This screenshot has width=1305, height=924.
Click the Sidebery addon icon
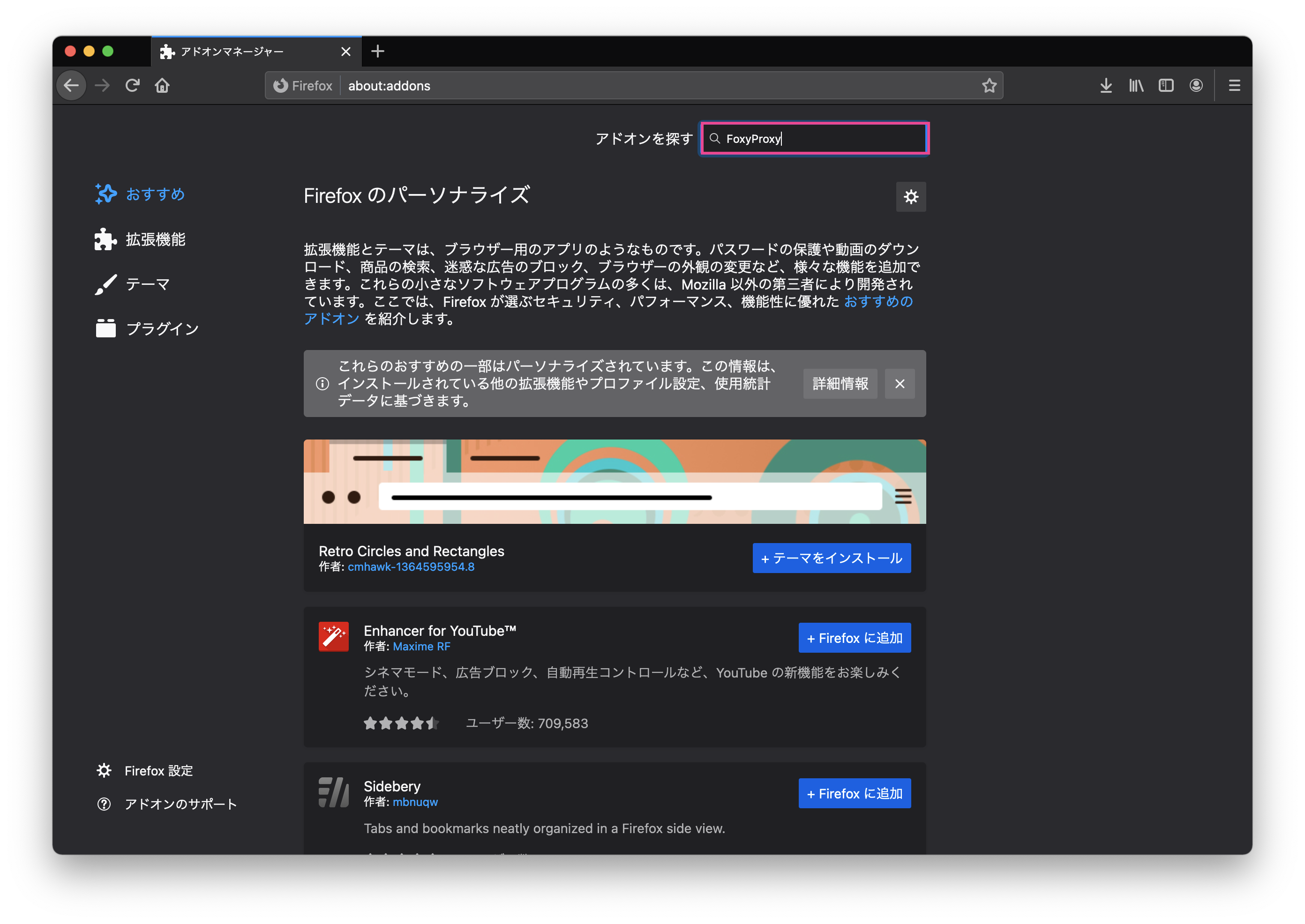tap(333, 792)
